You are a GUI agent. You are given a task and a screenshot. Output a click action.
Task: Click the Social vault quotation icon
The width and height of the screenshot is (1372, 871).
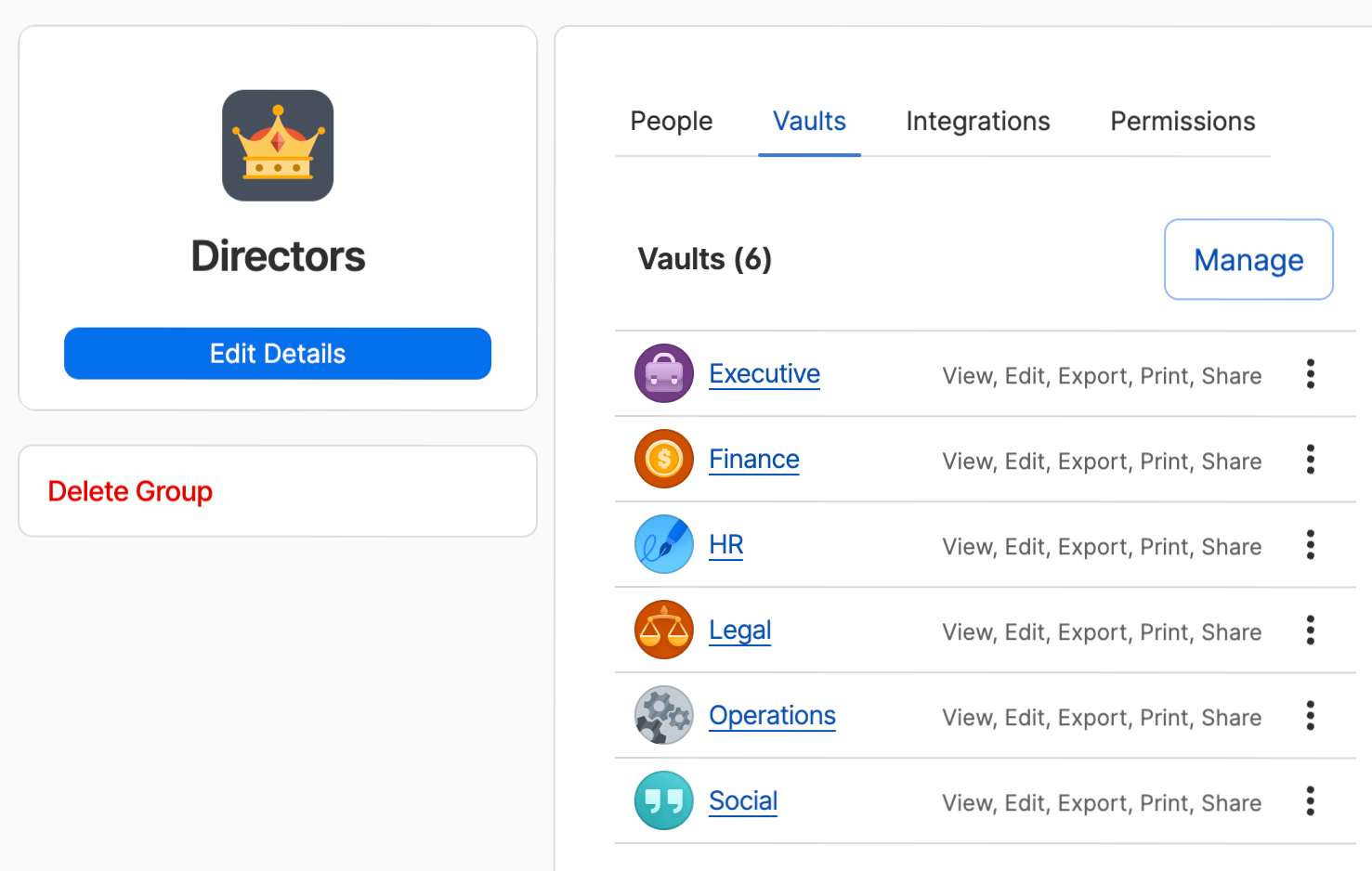[663, 800]
